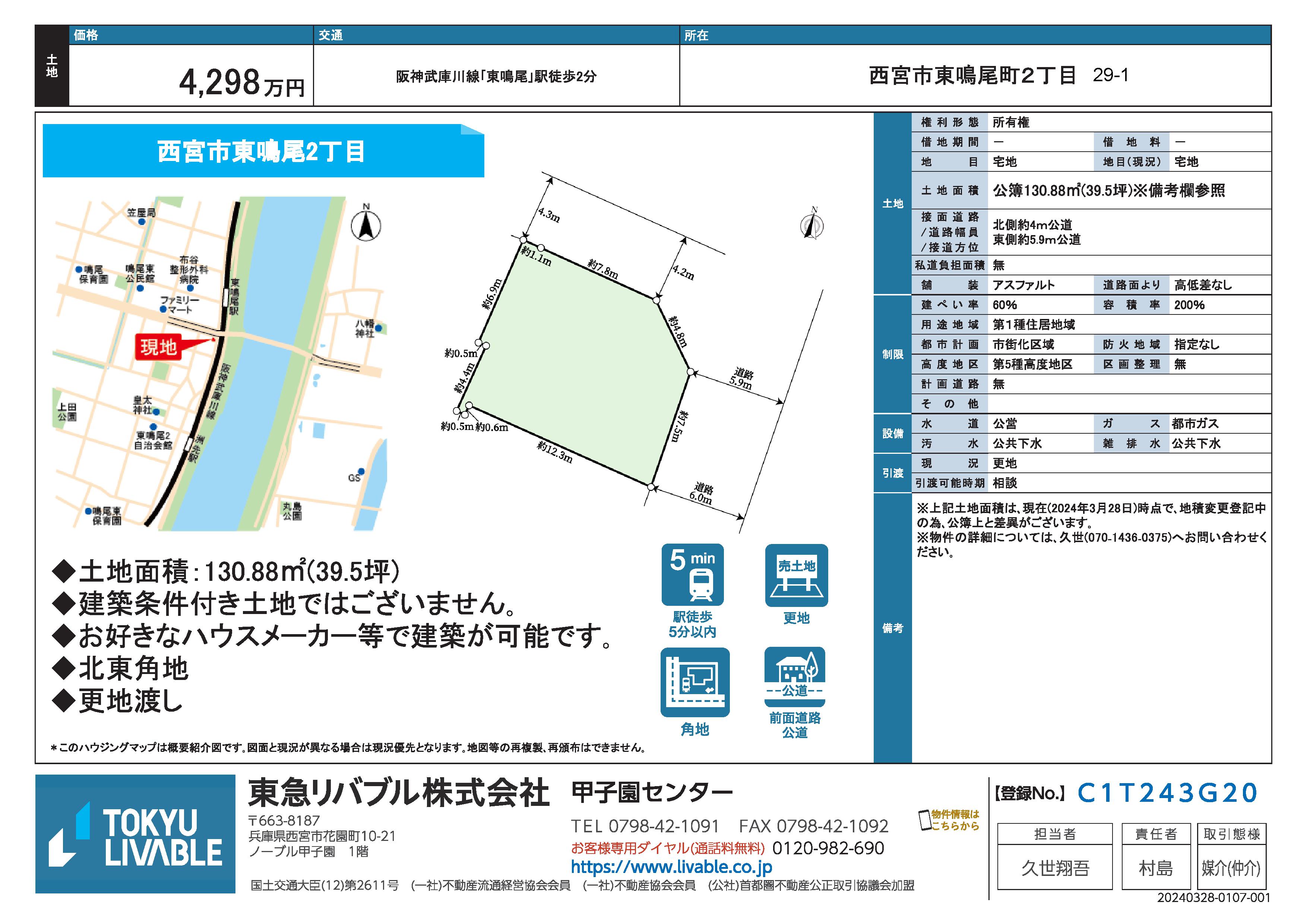
Task: Click the 4,298万円 price
Action: [242, 84]
